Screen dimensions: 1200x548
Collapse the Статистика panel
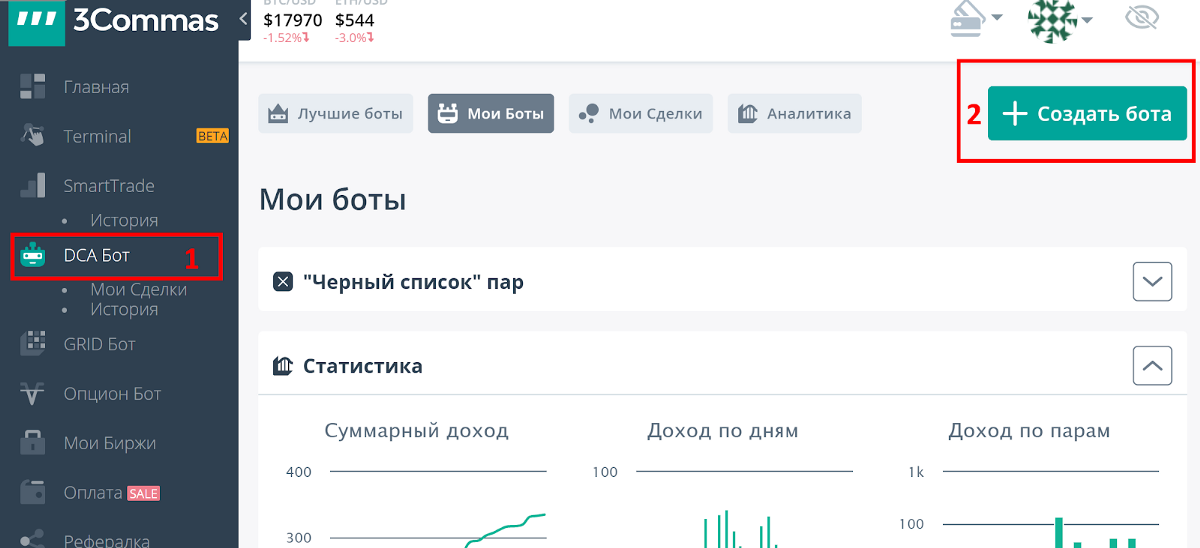coord(1152,366)
